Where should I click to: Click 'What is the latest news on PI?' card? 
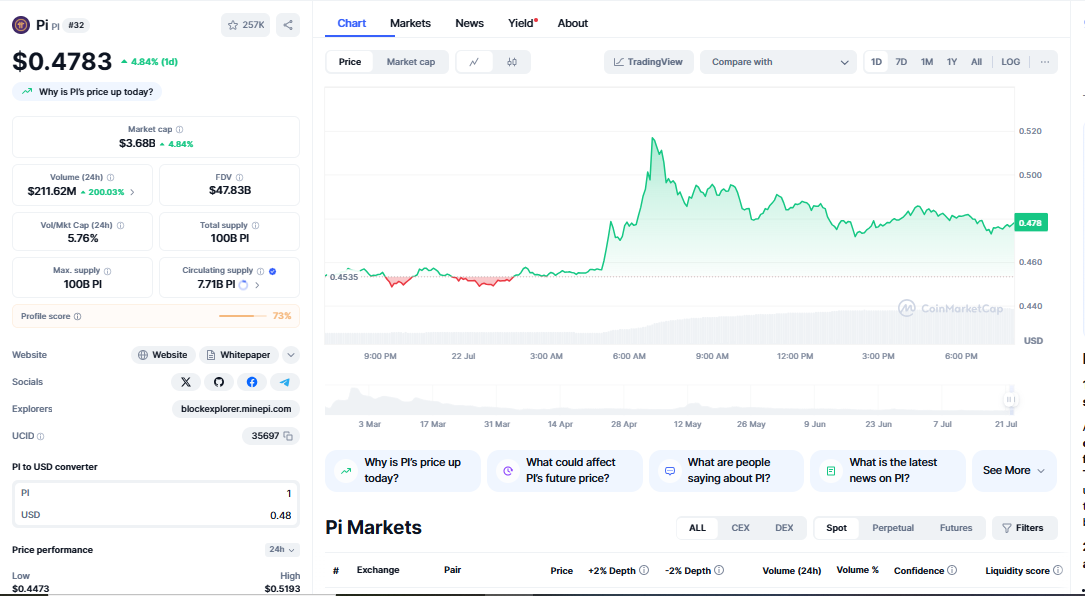pyautogui.click(x=888, y=471)
